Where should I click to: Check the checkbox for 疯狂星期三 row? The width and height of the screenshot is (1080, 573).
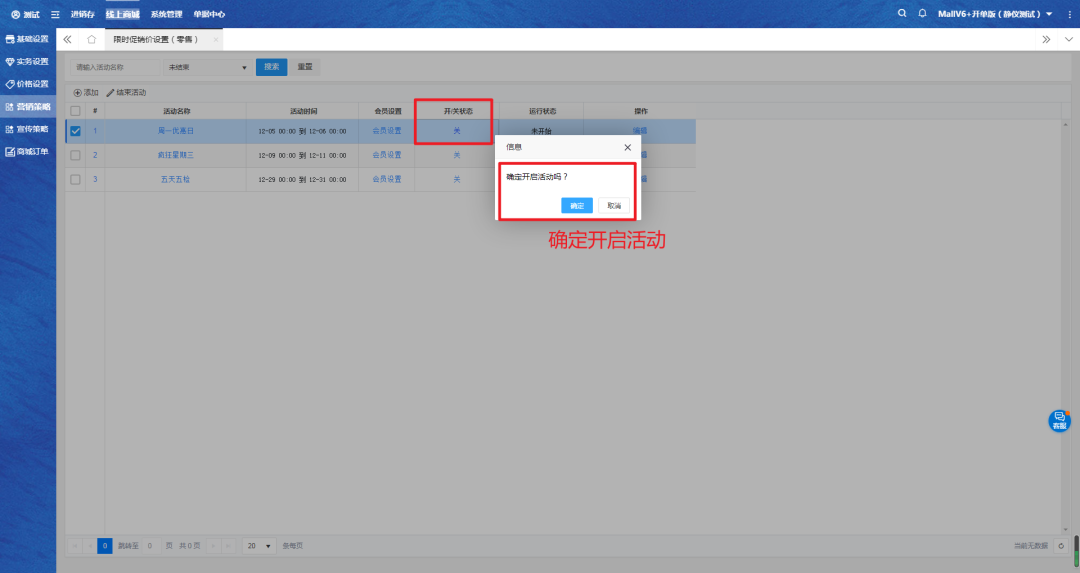(x=75, y=155)
